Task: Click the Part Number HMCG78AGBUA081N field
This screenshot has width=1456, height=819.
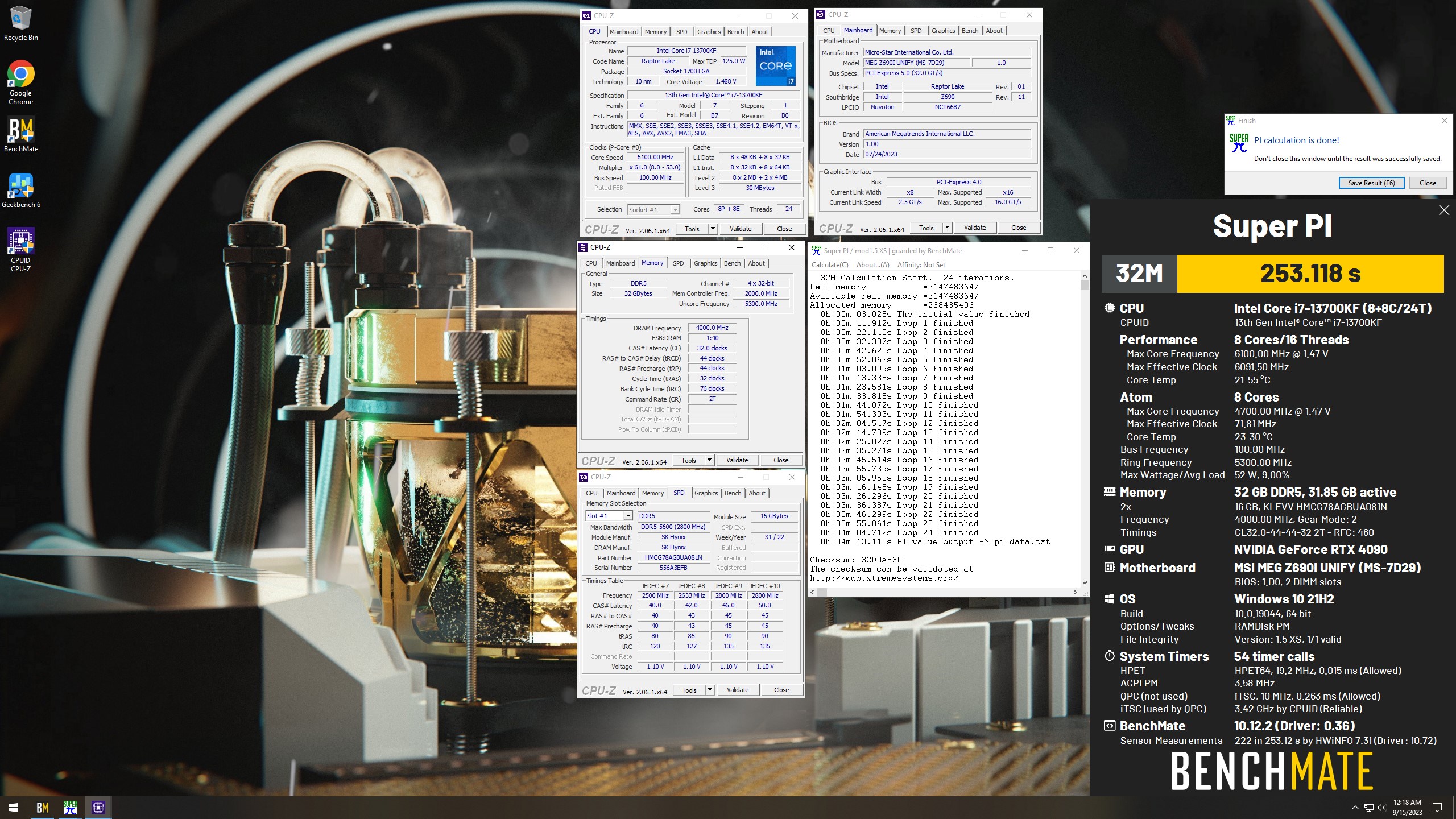Action: (673, 558)
